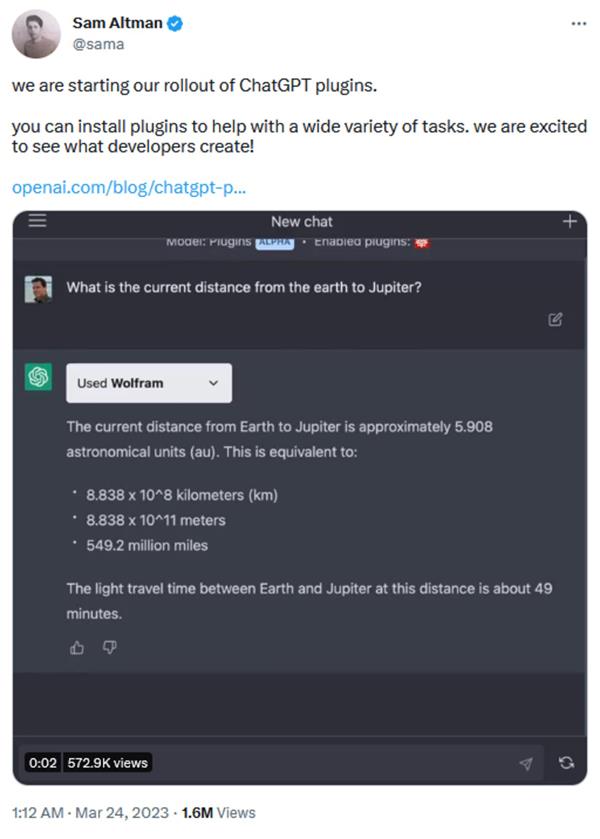The width and height of the screenshot is (600, 839).
Task: Click the thumbs up feedback icon
Action: click(x=77, y=648)
